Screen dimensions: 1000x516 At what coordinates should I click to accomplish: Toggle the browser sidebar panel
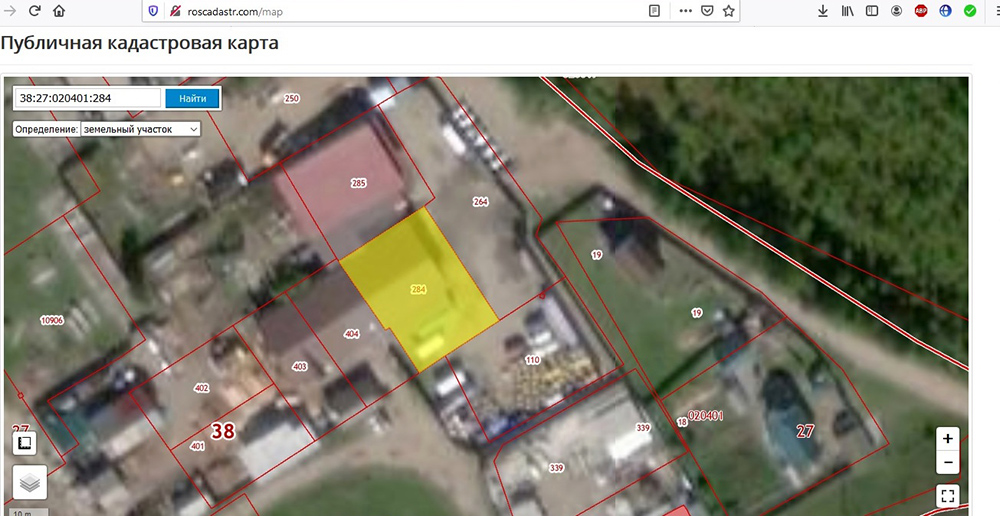pos(872,11)
